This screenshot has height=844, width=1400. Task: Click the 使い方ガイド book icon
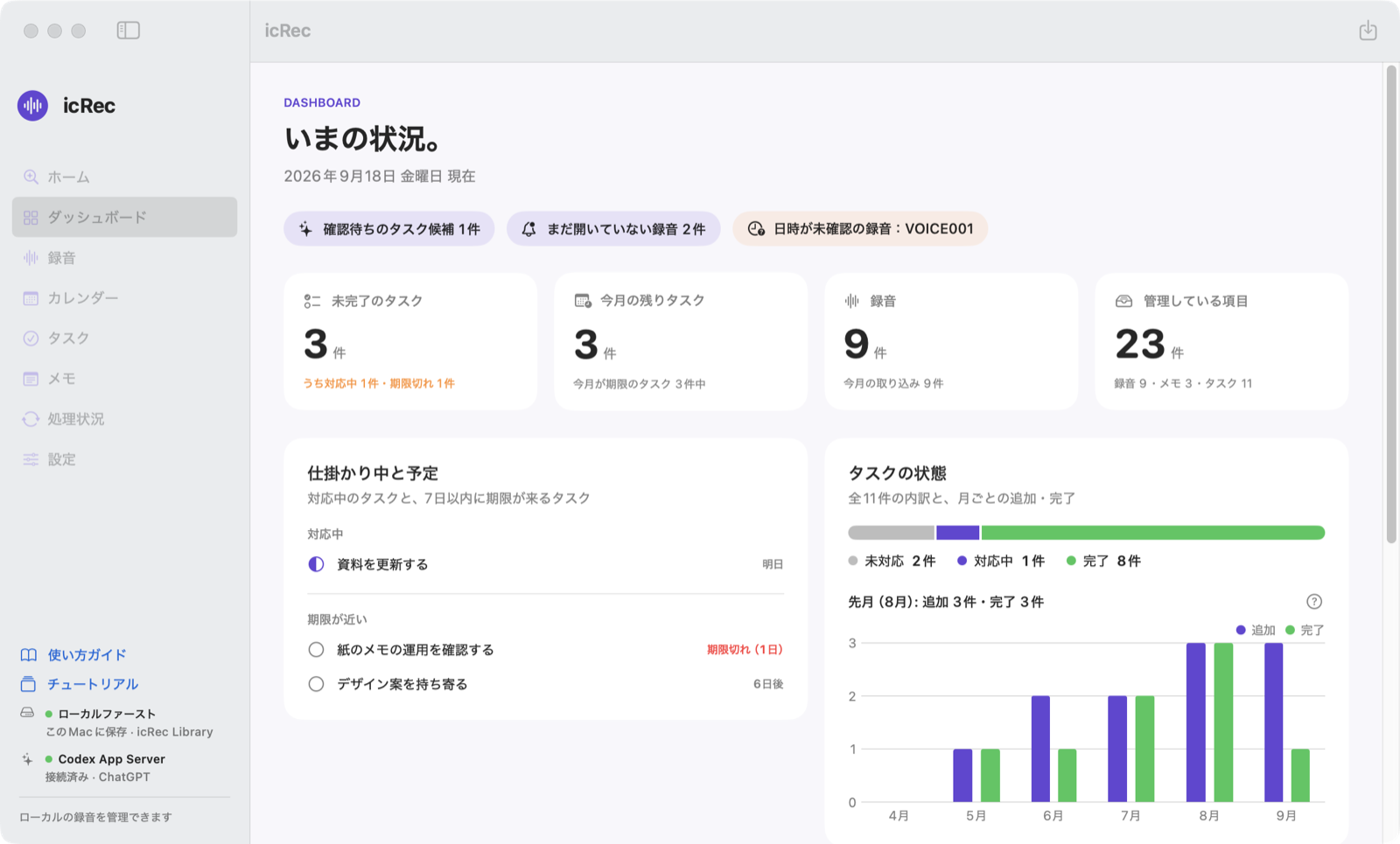point(29,655)
